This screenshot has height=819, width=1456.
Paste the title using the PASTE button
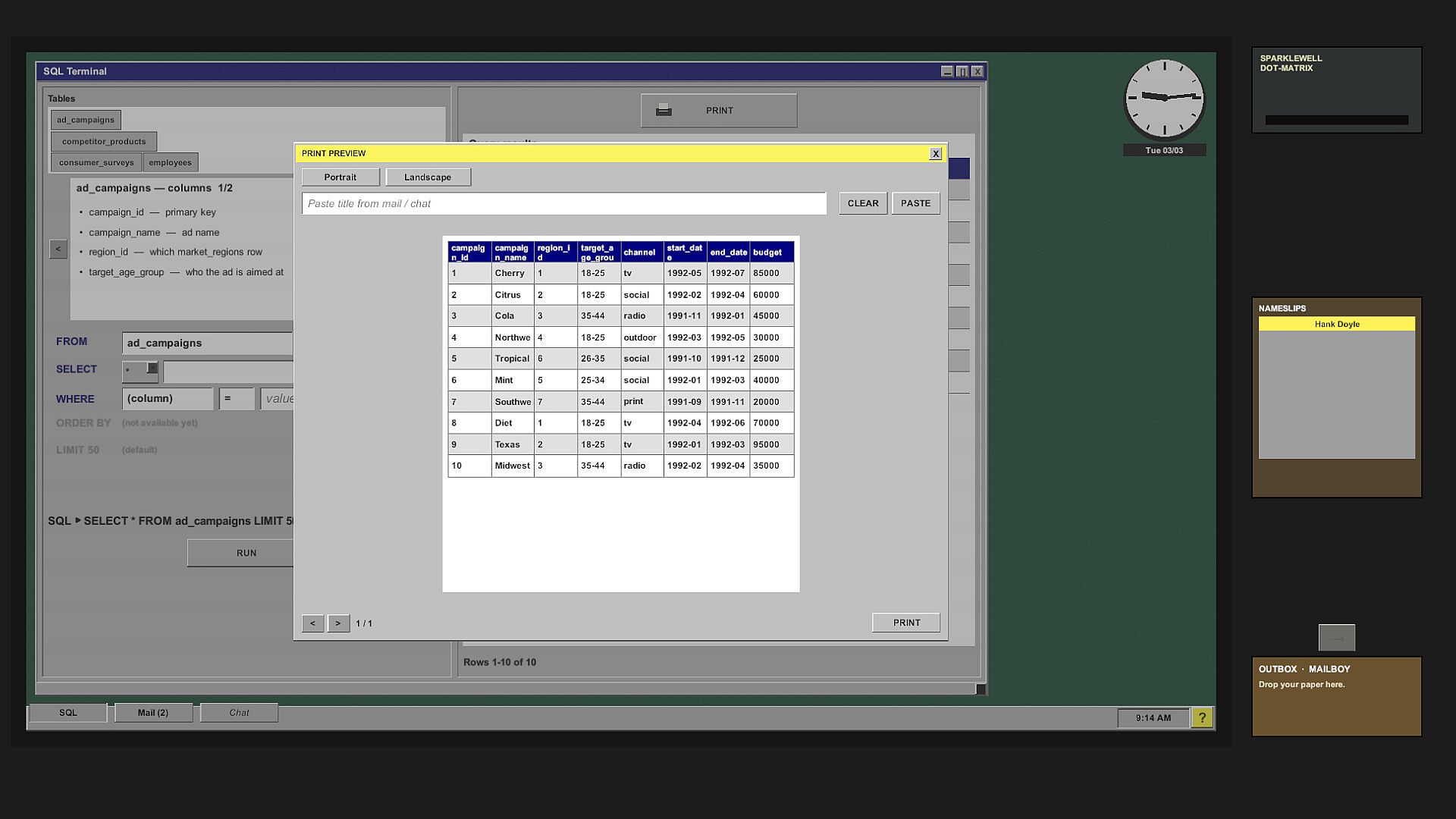pyautogui.click(x=915, y=203)
